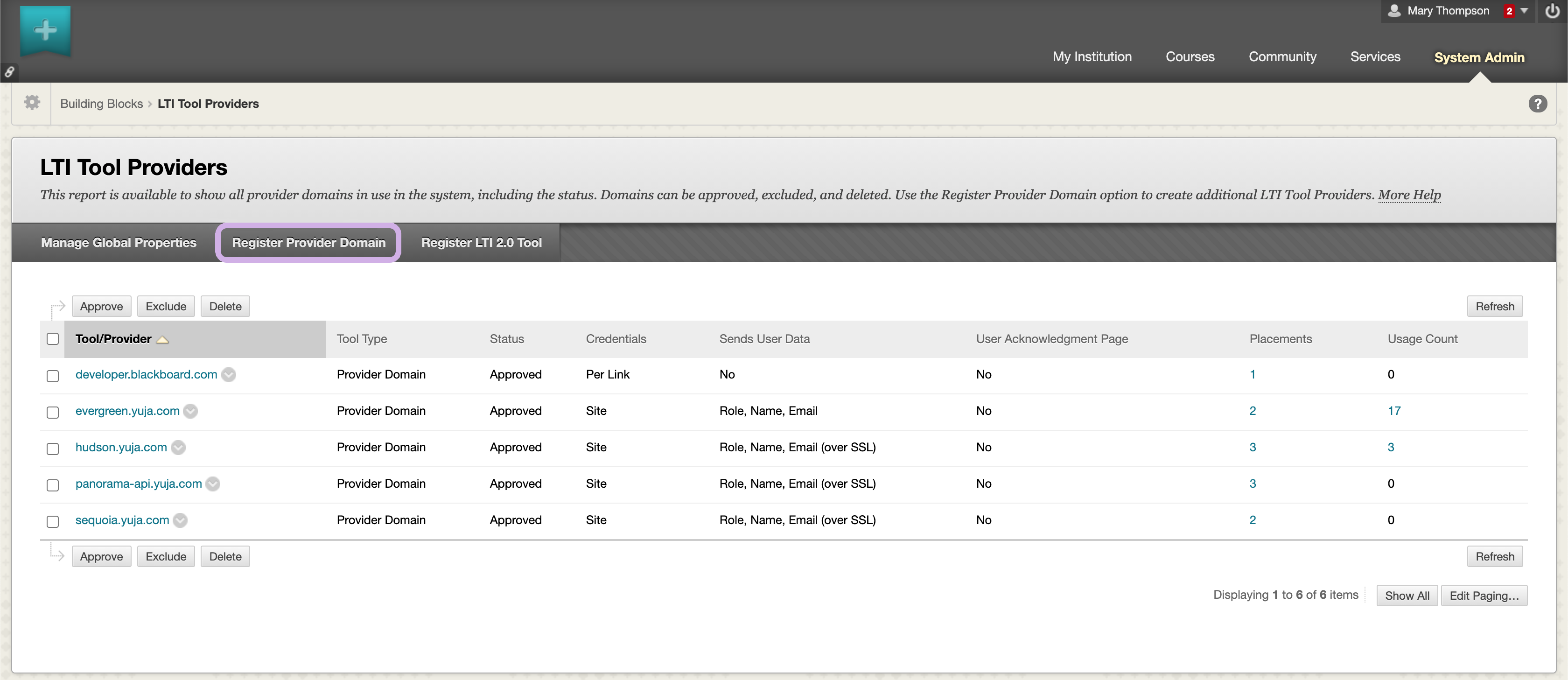This screenshot has width=1568, height=680.
Task: Click Building Blocks in the breadcrumb
Action: 101,104
